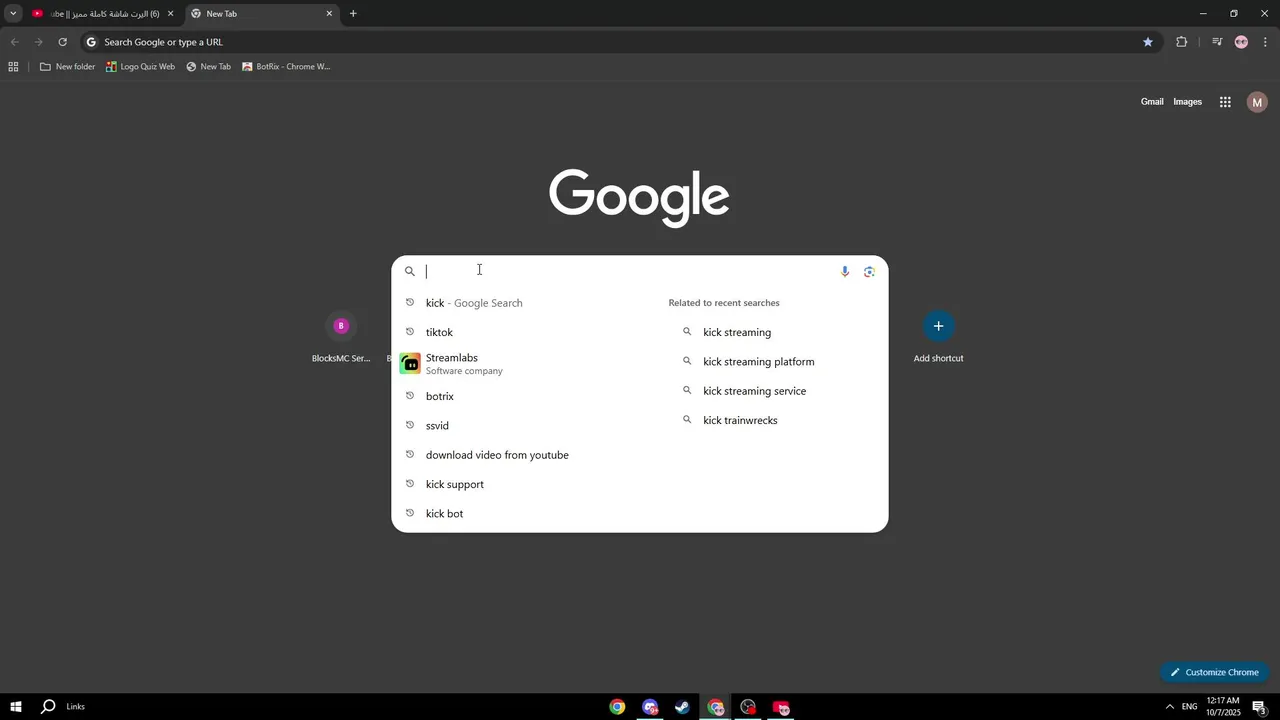
Task: Open the Chrome three-dot menu
Action: click(1265, 42)
